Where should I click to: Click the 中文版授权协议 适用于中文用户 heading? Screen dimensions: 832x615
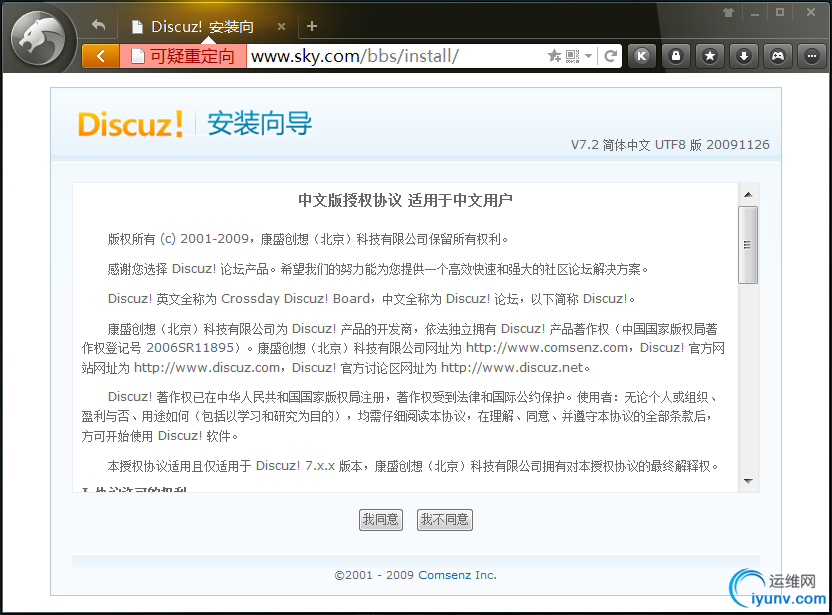point(405,200)
